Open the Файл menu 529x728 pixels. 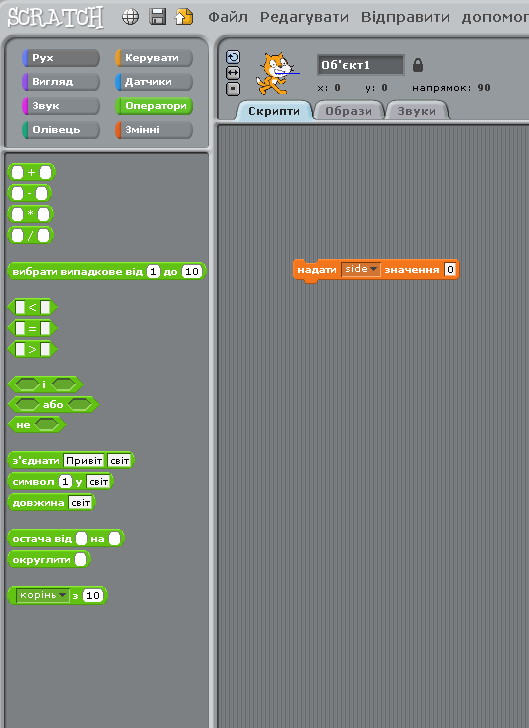(228, 18)
